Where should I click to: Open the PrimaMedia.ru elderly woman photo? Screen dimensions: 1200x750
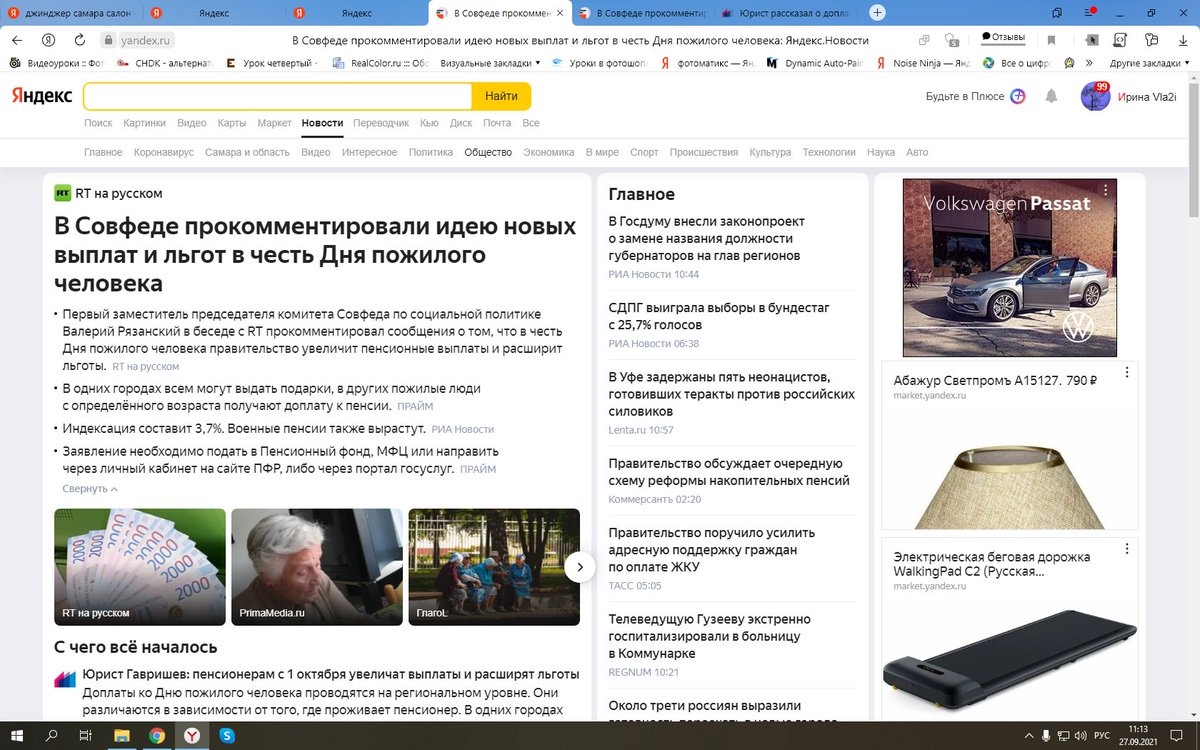[x=317, y=567]
